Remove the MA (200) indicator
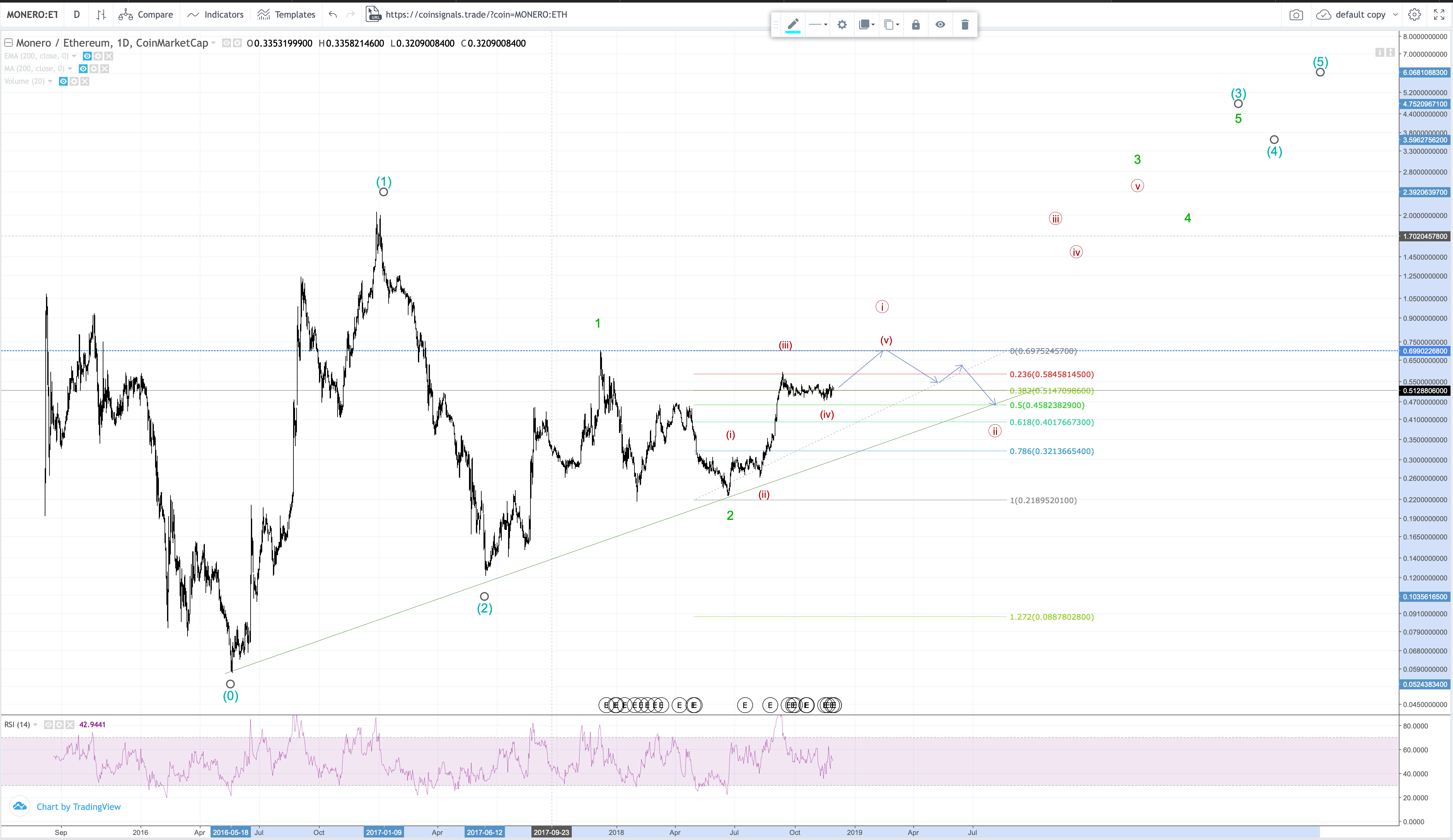The image size is (1453, 840). (x=104, y=69)
